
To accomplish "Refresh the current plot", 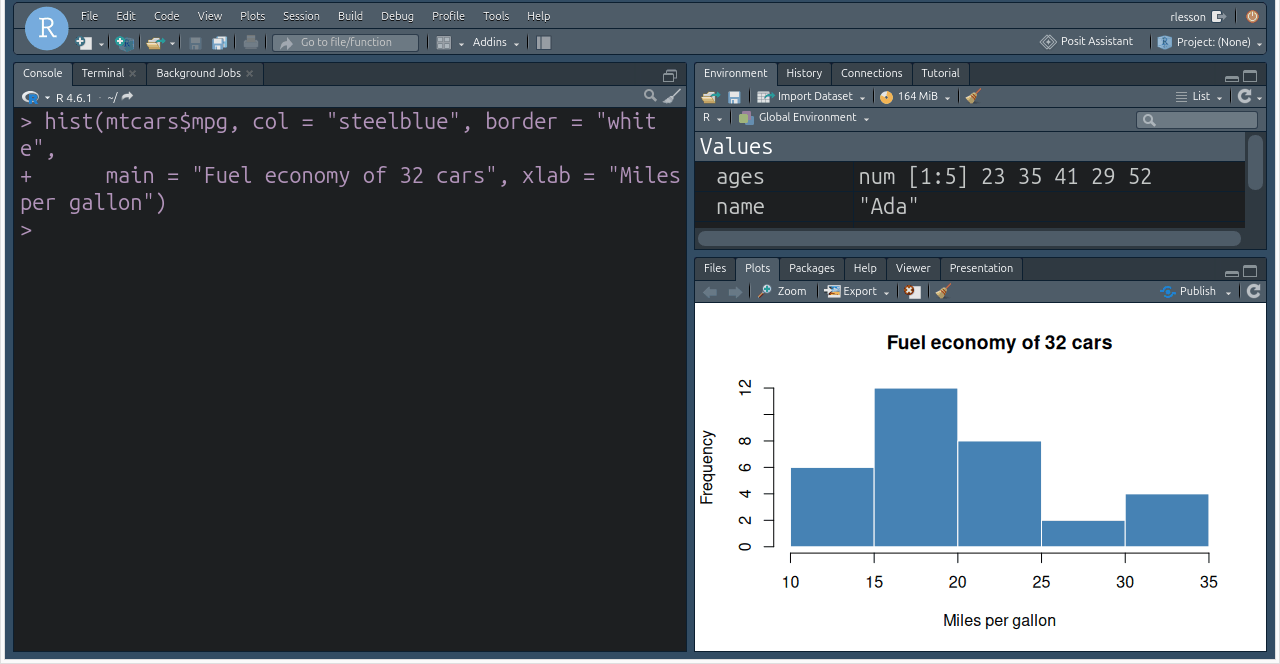I will (1254, 291).
